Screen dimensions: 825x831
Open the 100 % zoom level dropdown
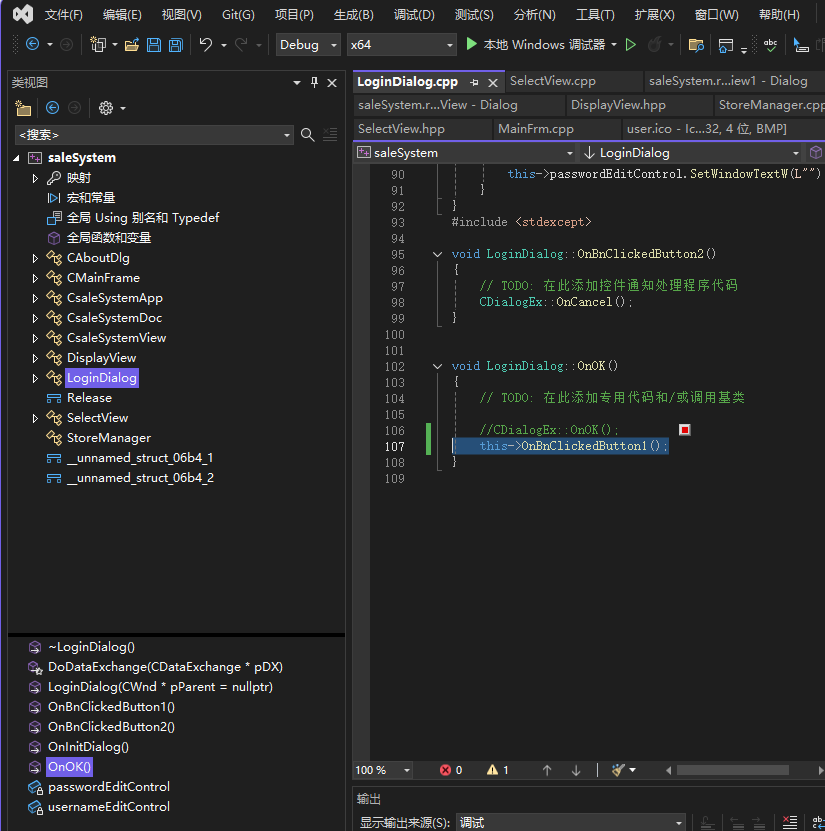[407, 770]
